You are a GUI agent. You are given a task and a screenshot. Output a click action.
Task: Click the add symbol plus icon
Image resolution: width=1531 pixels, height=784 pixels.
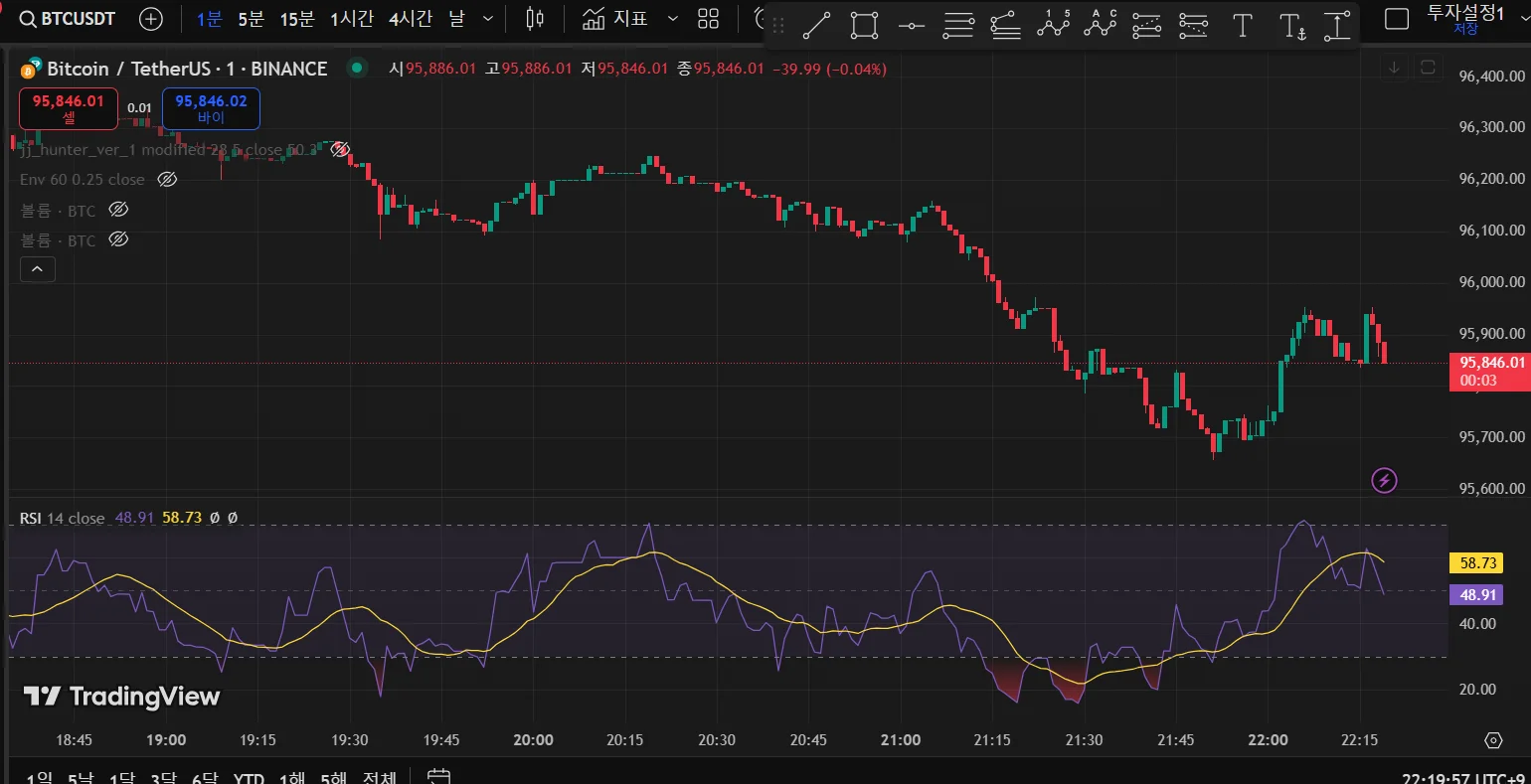click(x=151, y=19)
